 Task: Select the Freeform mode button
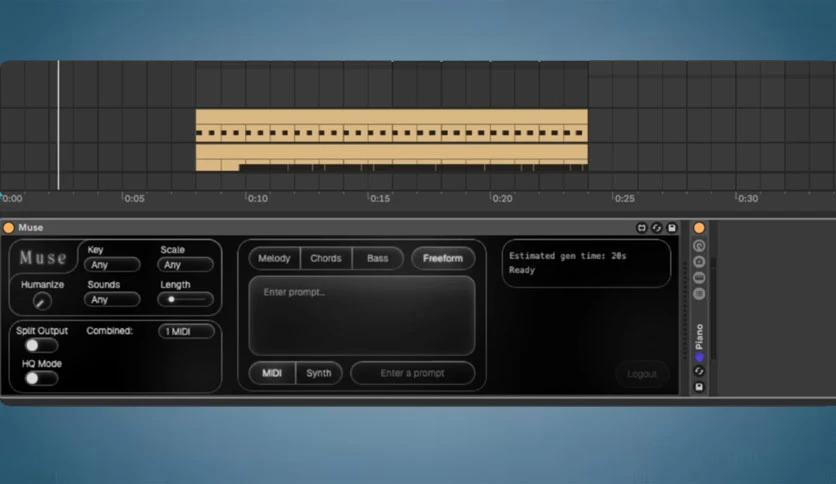tap(443, 258)
